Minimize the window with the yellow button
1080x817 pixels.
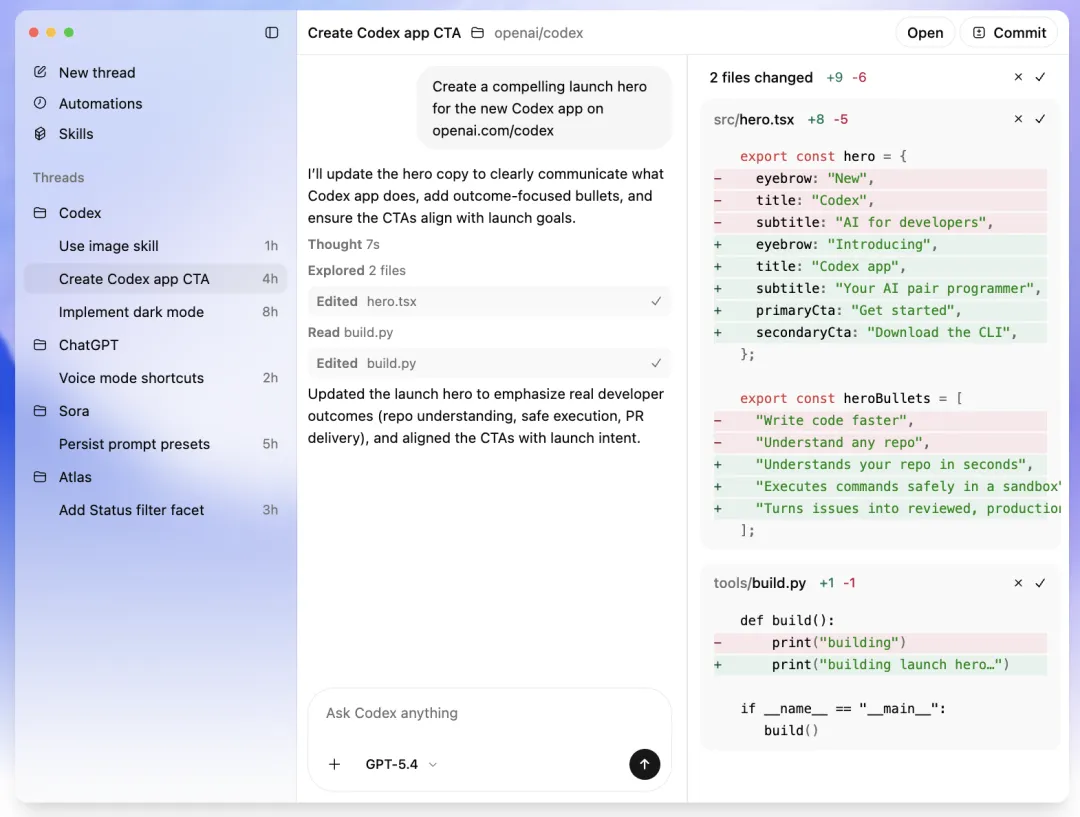tap(51, 32)
